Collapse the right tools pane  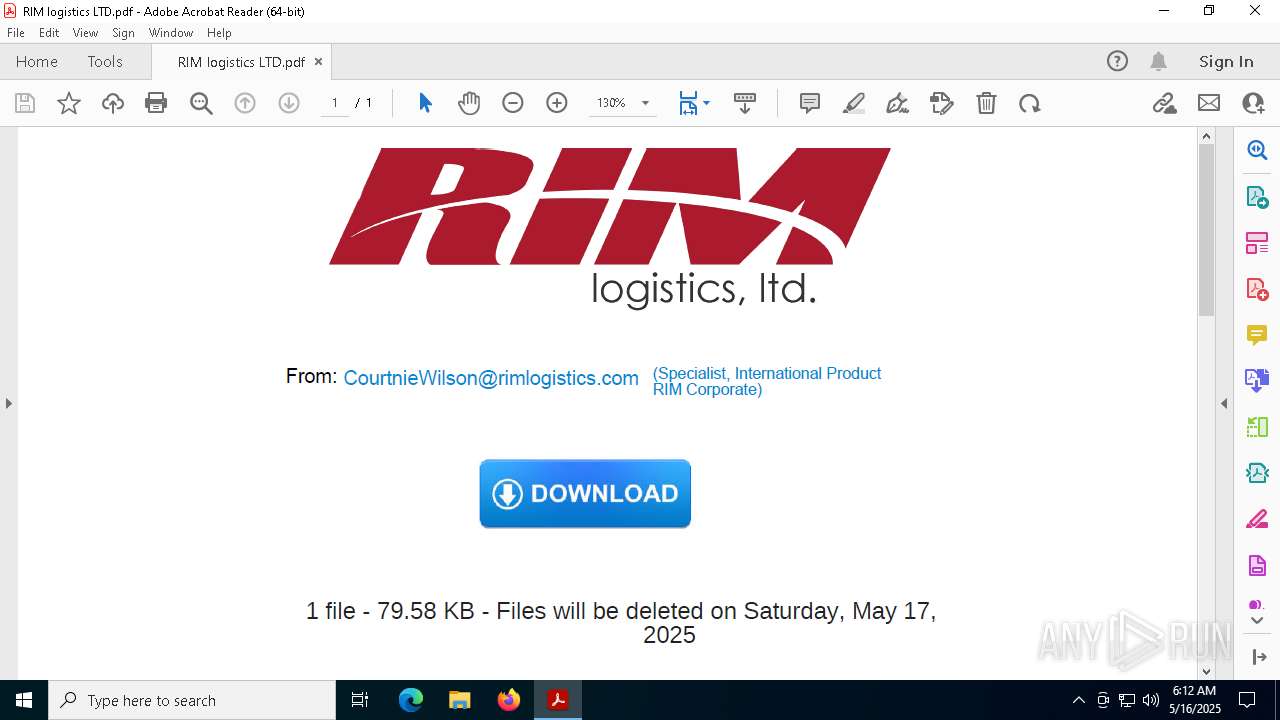(1224, 403)
